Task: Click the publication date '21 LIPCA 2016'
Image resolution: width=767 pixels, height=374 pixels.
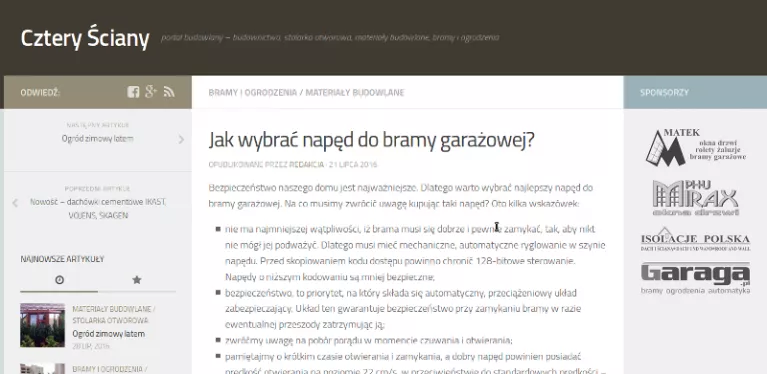Action: click(353, 164)
